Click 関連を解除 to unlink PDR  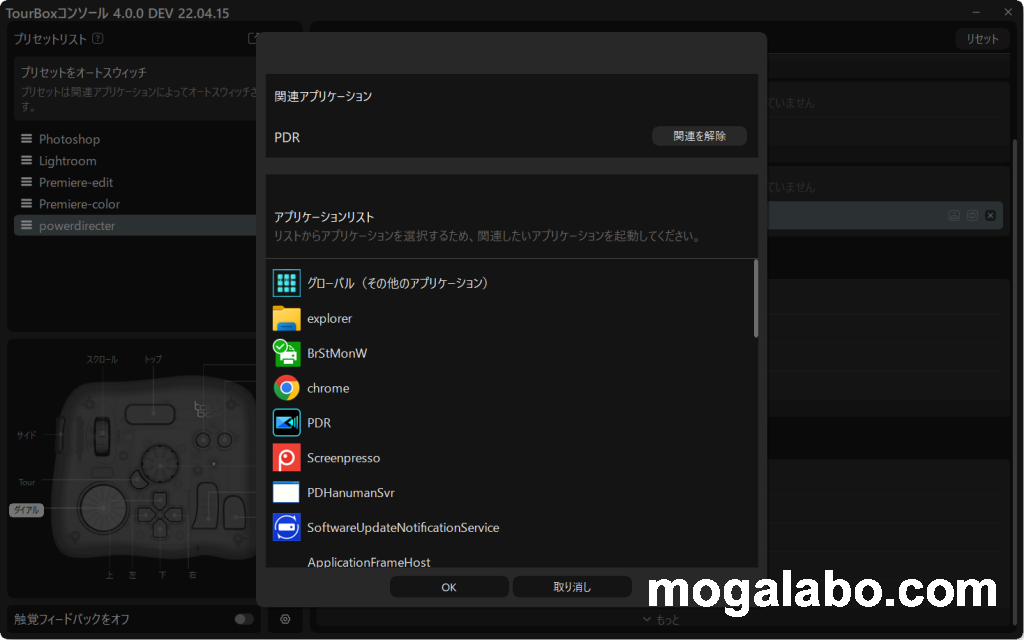pos(699,136)
